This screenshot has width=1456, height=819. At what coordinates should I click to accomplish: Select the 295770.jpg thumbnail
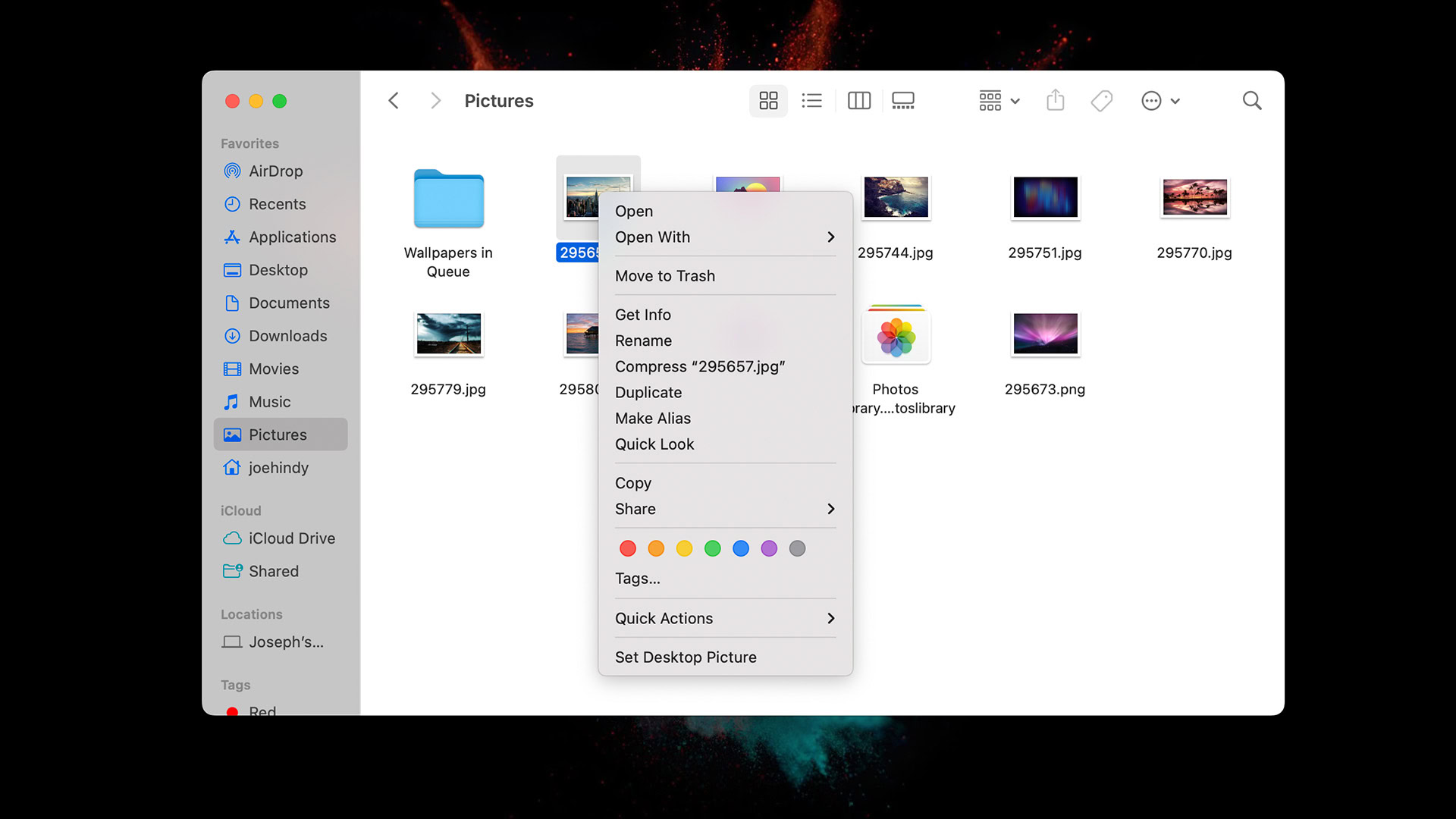tap(1194, 197)
